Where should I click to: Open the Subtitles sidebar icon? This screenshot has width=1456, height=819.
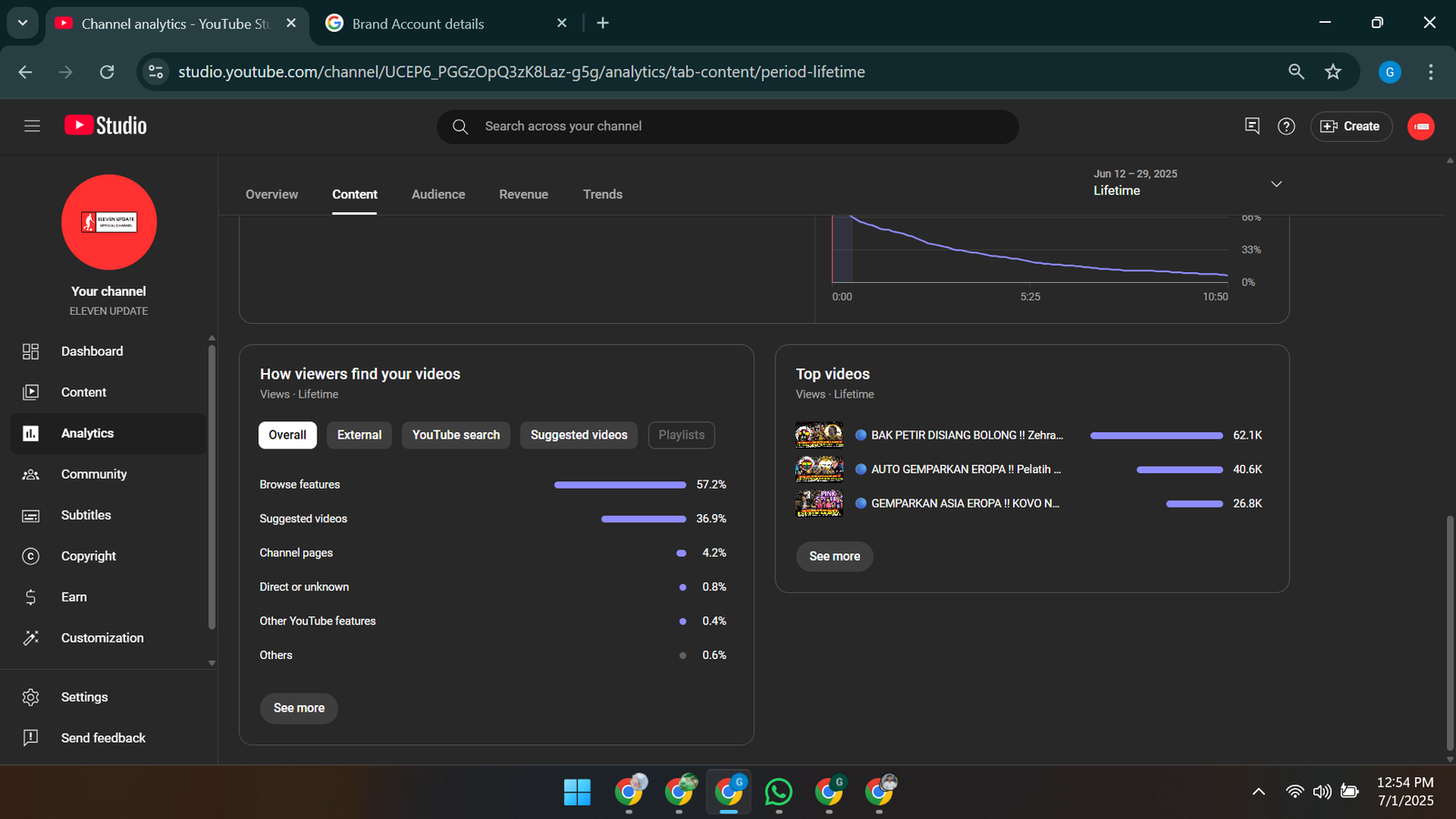(31, 515)
